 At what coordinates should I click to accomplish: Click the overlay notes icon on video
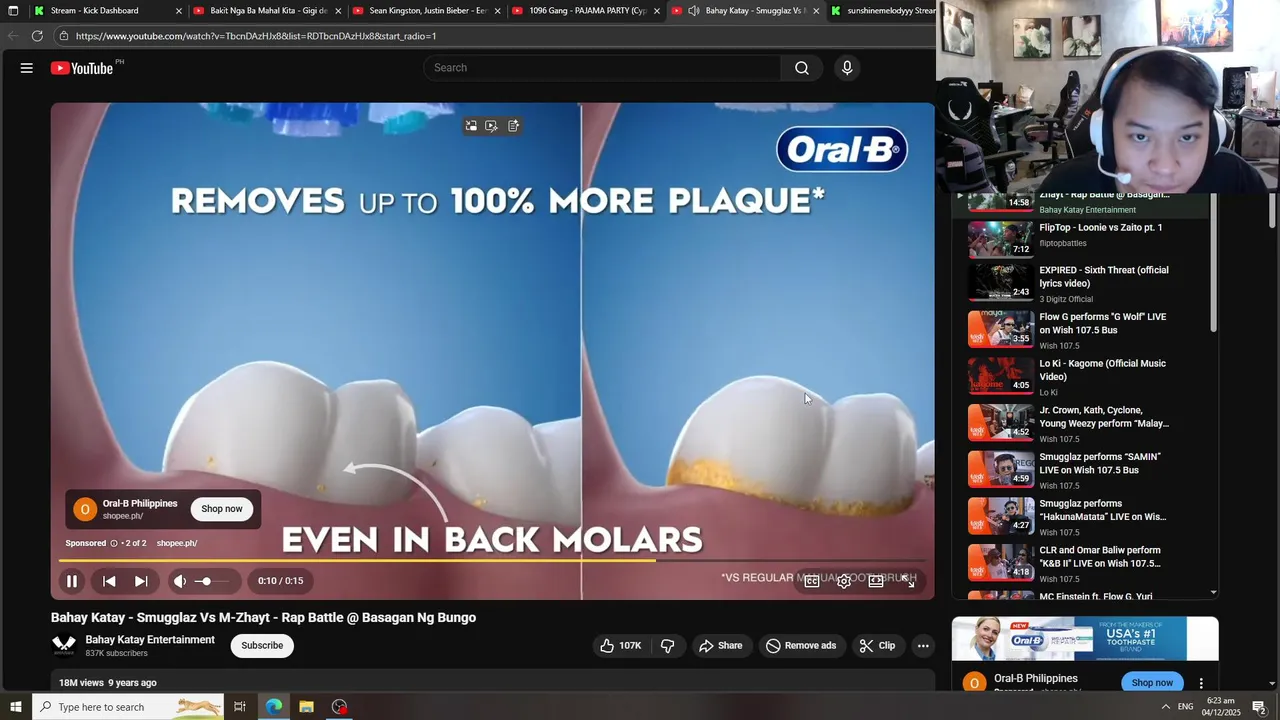point(513,126)
